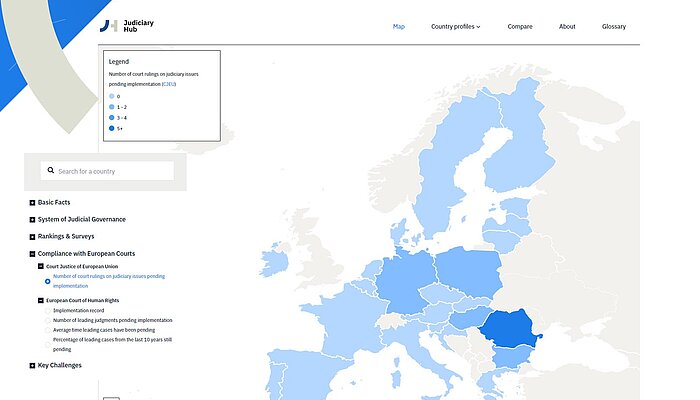Collapse Compliance with European Courts section
This screenshot has height=400, width=700.
click(x=32, y=254)
